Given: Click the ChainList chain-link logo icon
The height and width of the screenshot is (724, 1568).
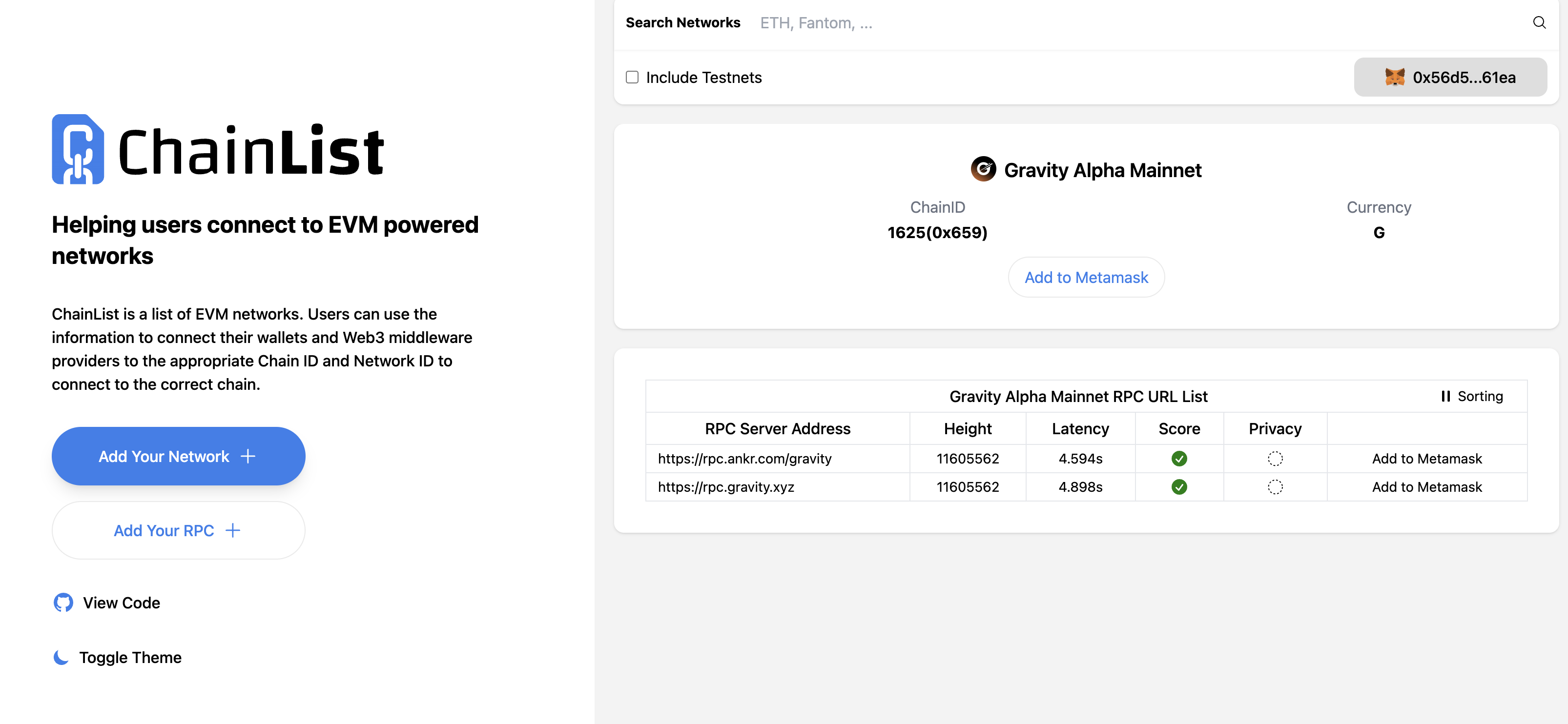Looking at the screenshot, I should [x=78, y=149].
